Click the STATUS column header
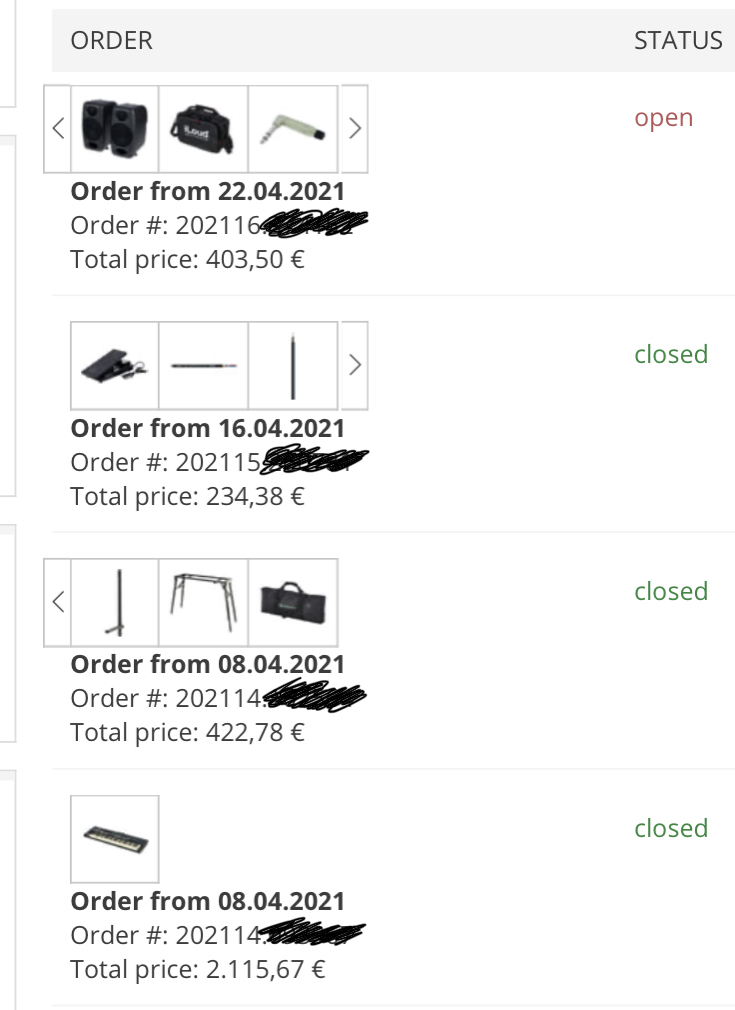 click(678, 40)
